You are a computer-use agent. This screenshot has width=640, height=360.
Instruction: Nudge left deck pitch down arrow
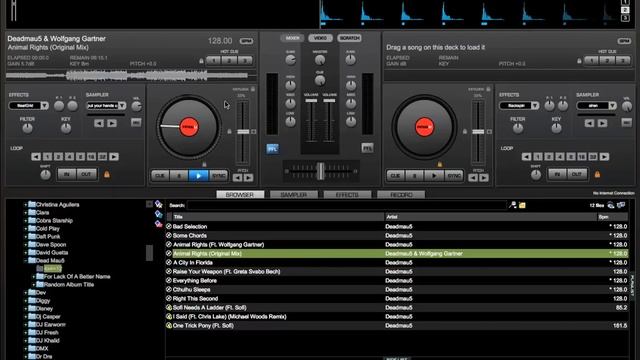point(237,178)
